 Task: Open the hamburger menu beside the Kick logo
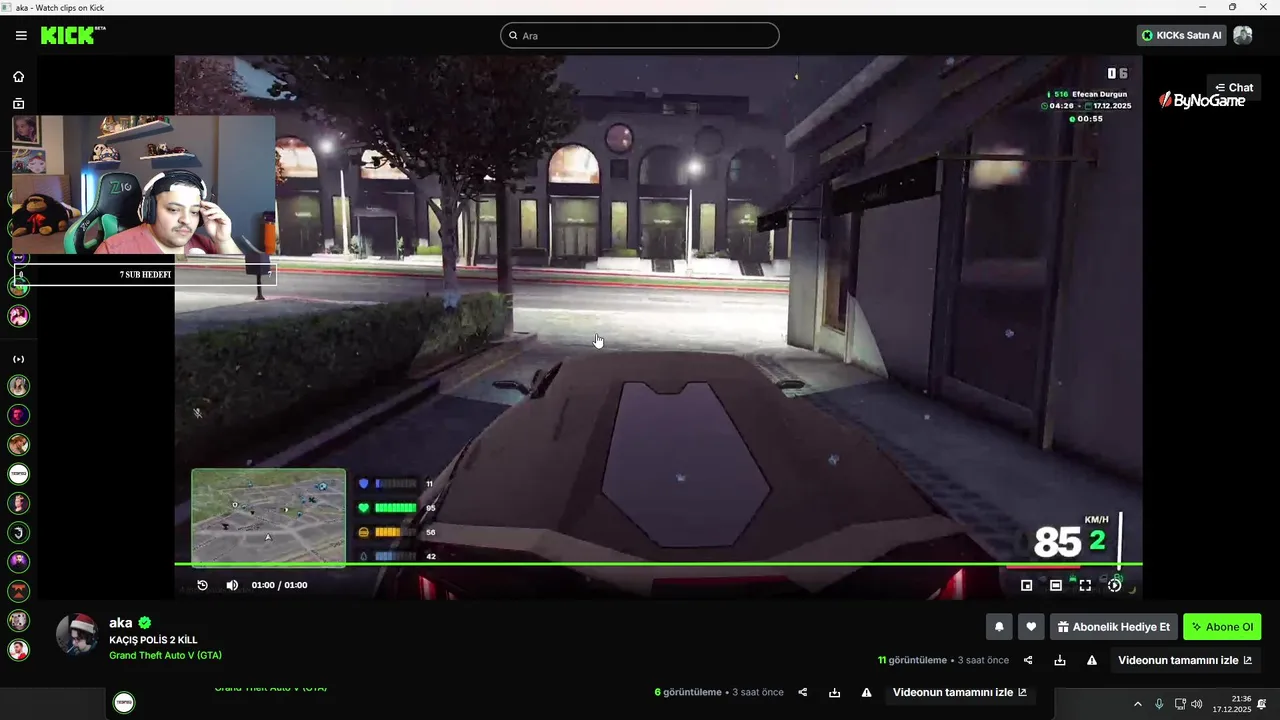click(x=21, y=35)
